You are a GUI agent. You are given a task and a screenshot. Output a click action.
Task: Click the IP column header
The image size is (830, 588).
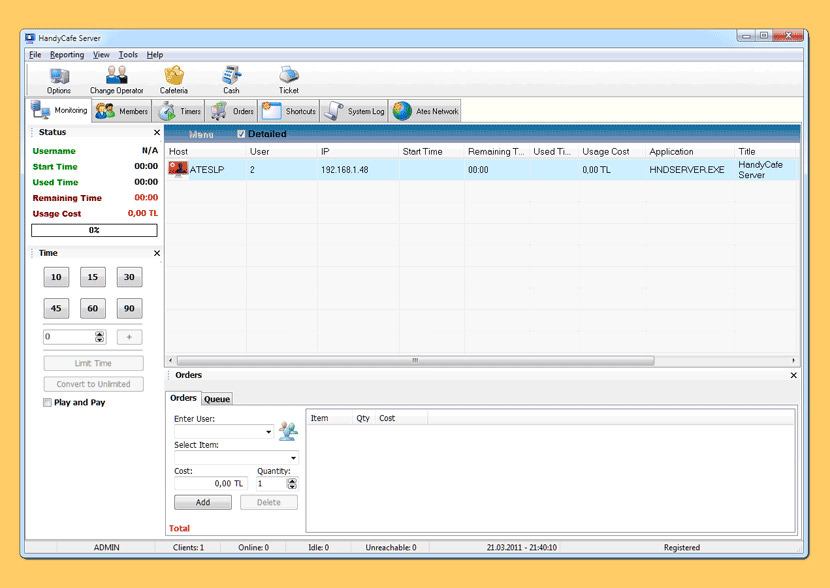(358, 151)
